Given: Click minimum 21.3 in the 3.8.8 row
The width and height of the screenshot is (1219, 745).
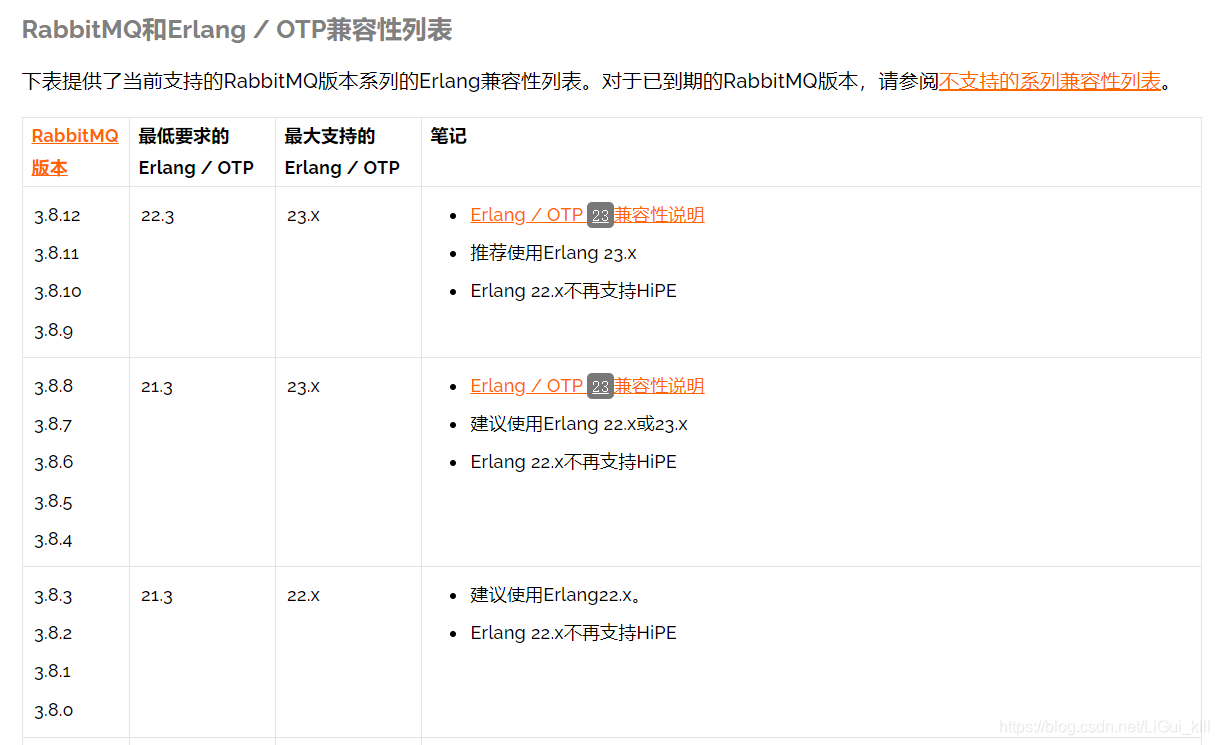Looking at the screenshot, I should click(x=157, y=386).
